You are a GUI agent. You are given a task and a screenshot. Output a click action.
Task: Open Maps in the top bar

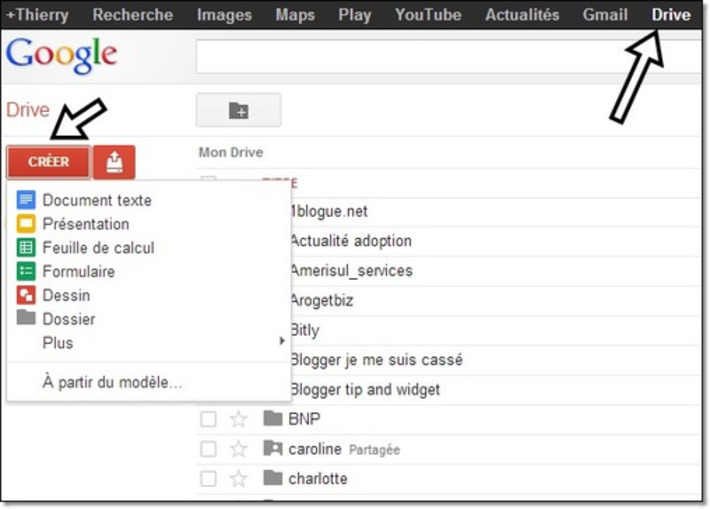click(295, 14)
